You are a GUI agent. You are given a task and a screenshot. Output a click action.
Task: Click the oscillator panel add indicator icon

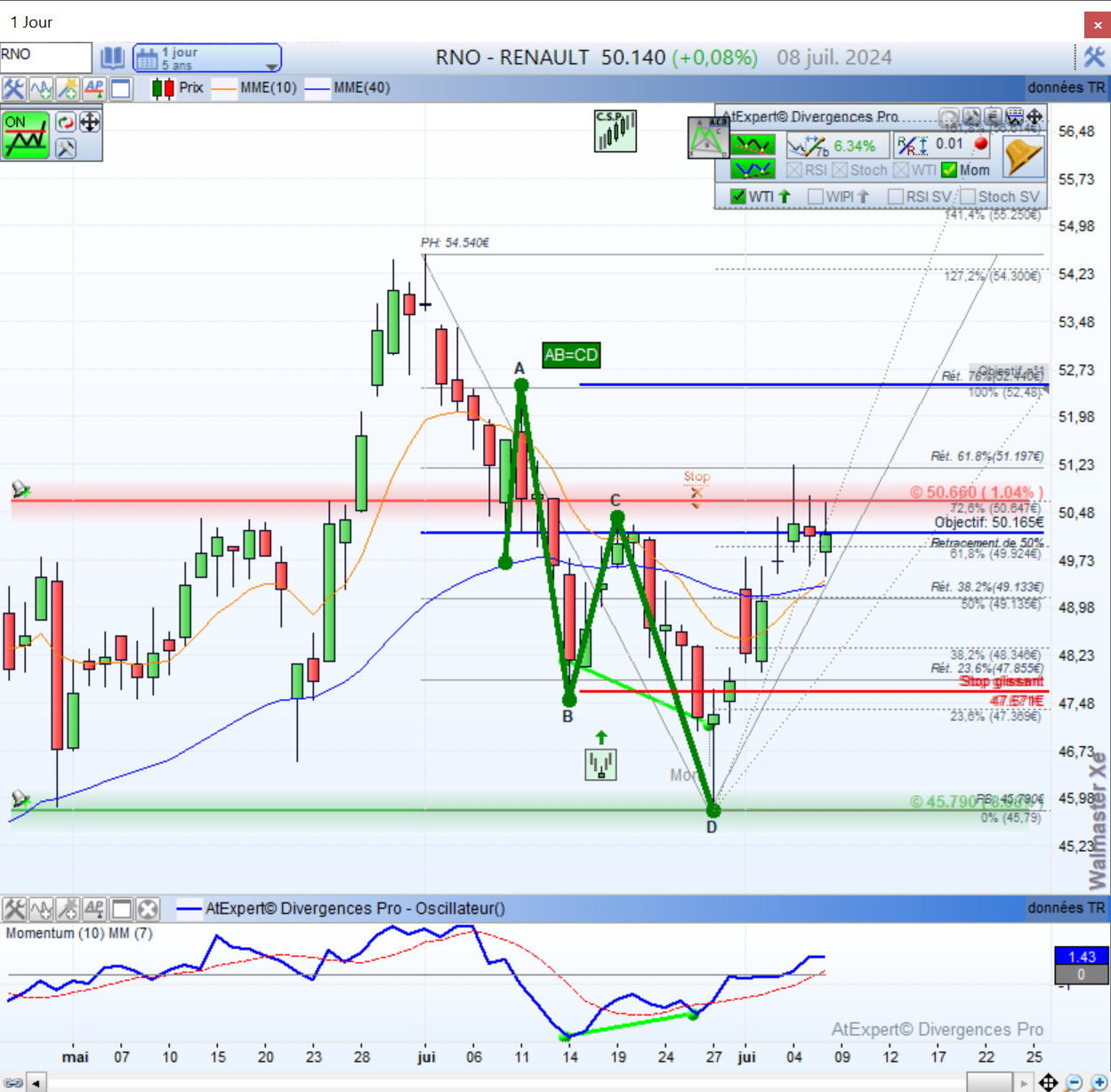(x=41, y=909)
